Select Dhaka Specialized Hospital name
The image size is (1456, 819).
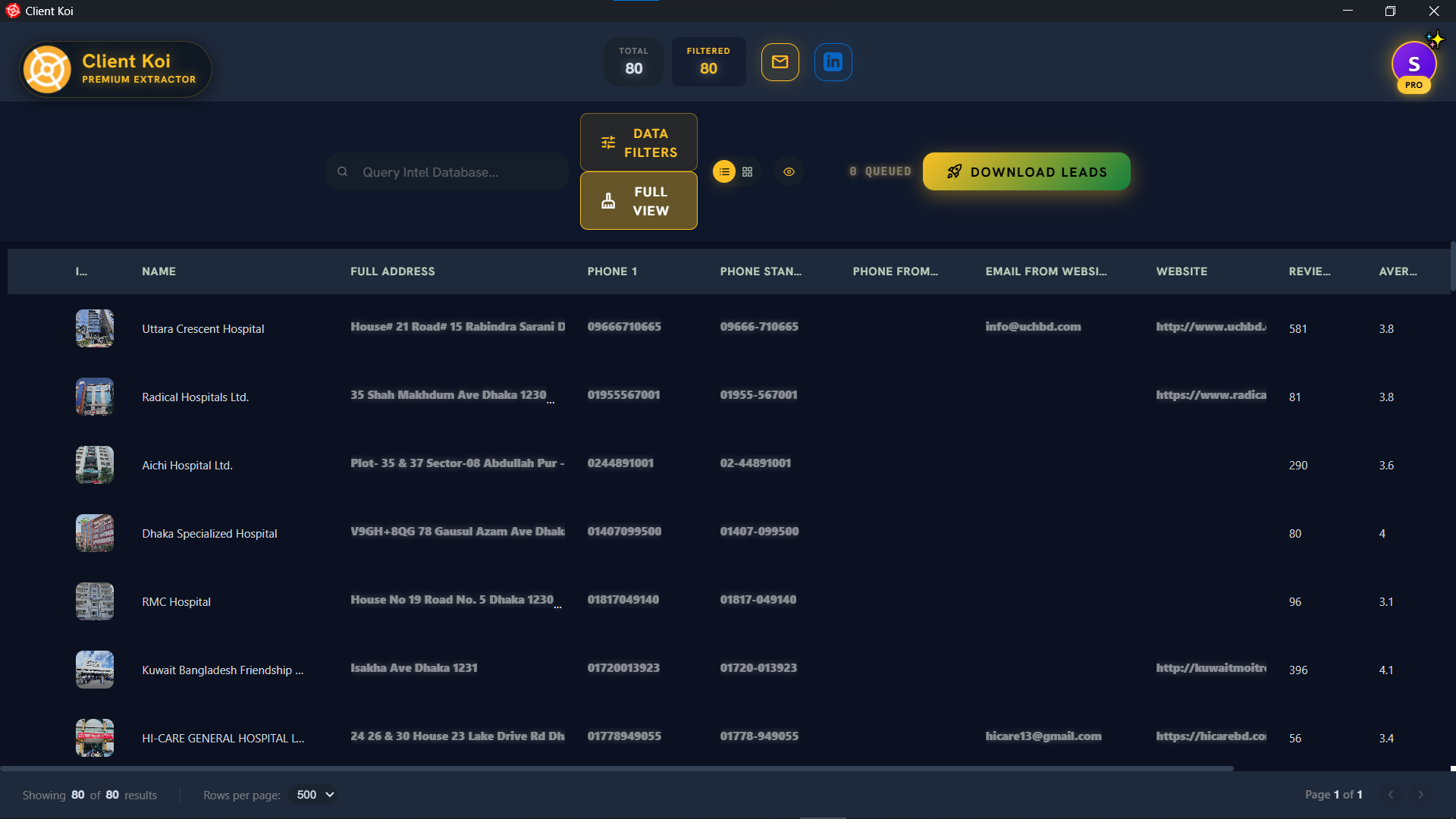click(x=209, y=534)
